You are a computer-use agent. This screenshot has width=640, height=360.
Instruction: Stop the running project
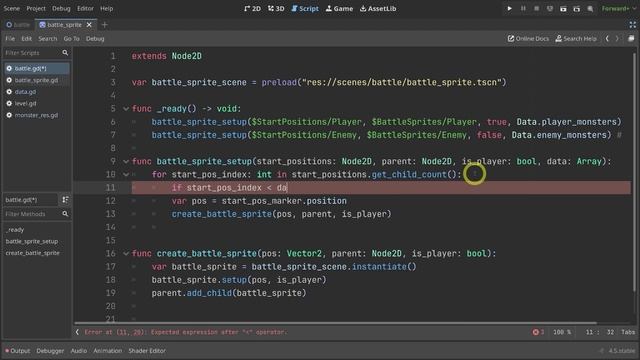pos(536,8)
